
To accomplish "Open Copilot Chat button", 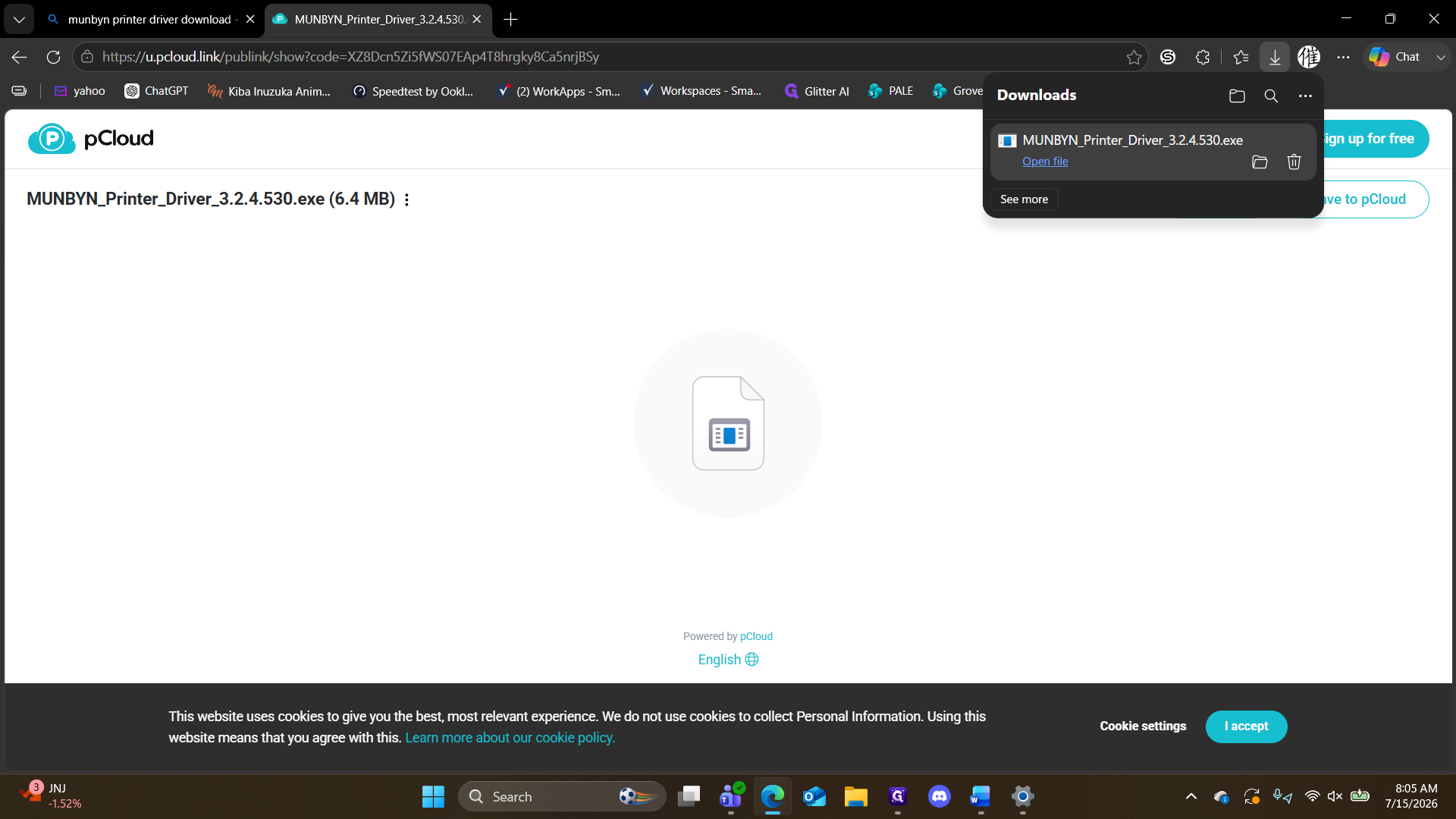I will [1395, 57].
